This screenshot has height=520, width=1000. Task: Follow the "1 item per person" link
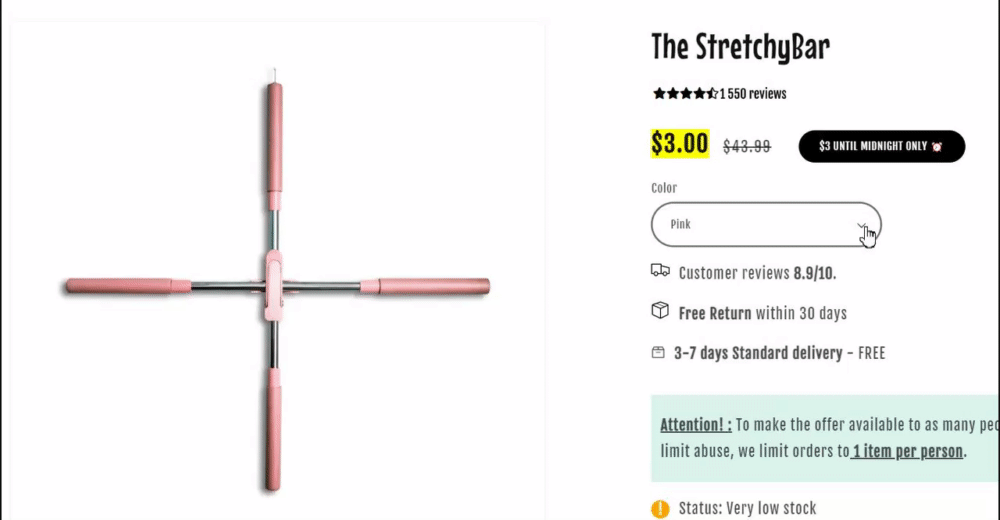click(x=907, y=451)
